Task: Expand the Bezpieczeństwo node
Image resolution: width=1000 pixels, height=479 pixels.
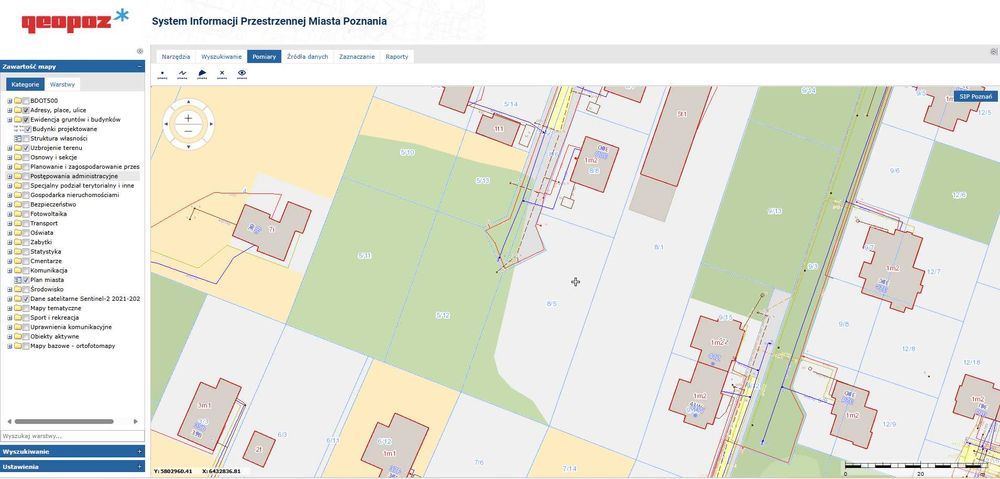Action: (10, 205)
